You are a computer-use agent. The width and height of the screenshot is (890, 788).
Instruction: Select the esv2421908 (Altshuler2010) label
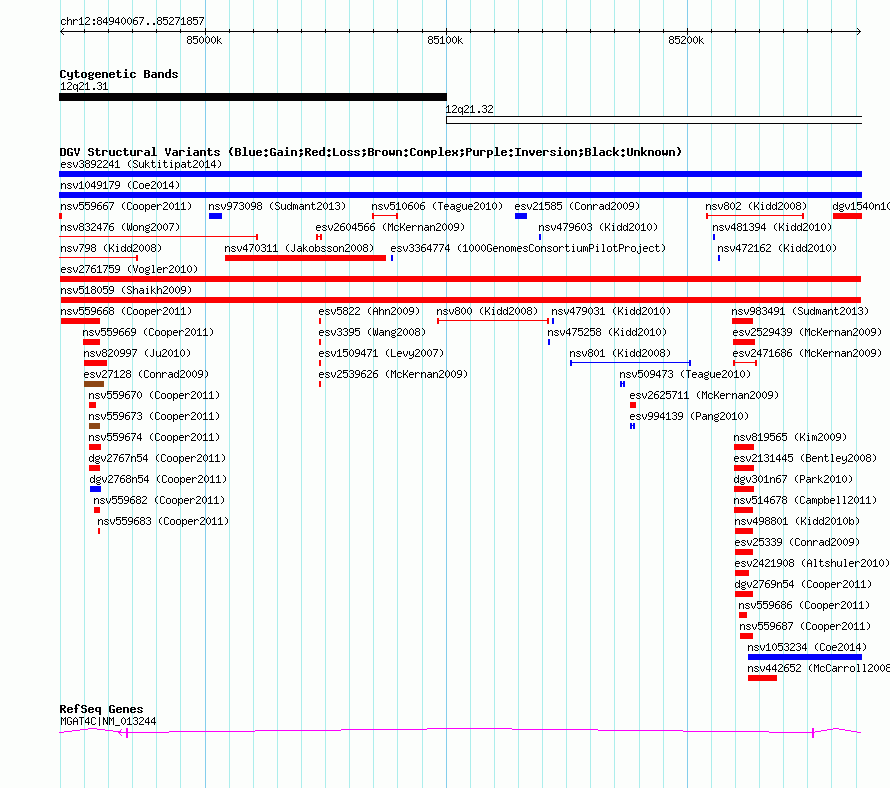click(x=812, y=563)
